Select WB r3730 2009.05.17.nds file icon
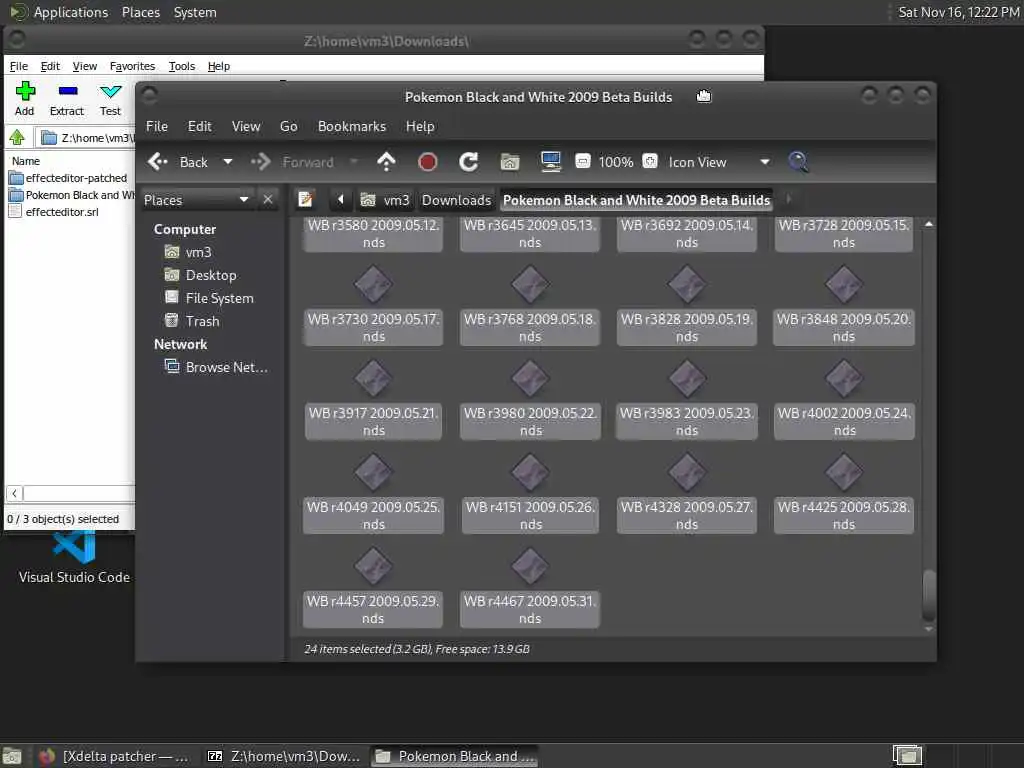1024x768 pixels. pyautogui.click(x=374, y=284)
